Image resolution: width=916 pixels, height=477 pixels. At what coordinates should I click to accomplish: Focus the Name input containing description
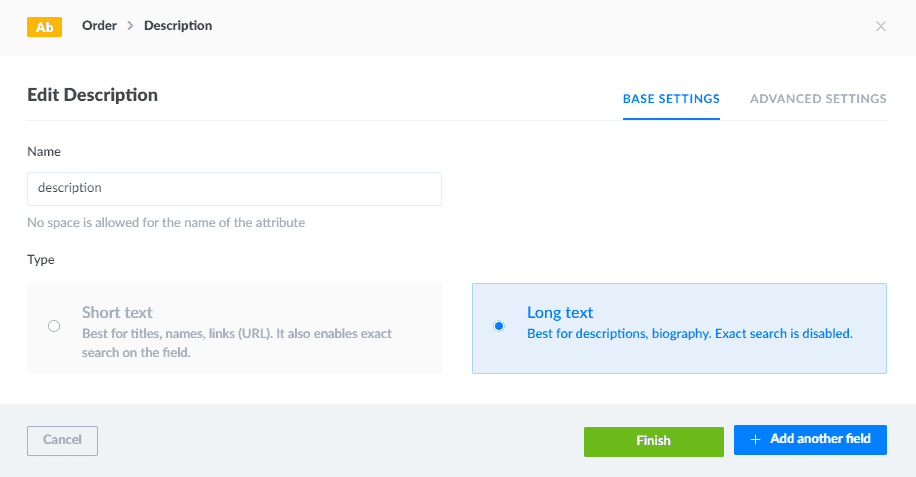(x=234, y=188)
